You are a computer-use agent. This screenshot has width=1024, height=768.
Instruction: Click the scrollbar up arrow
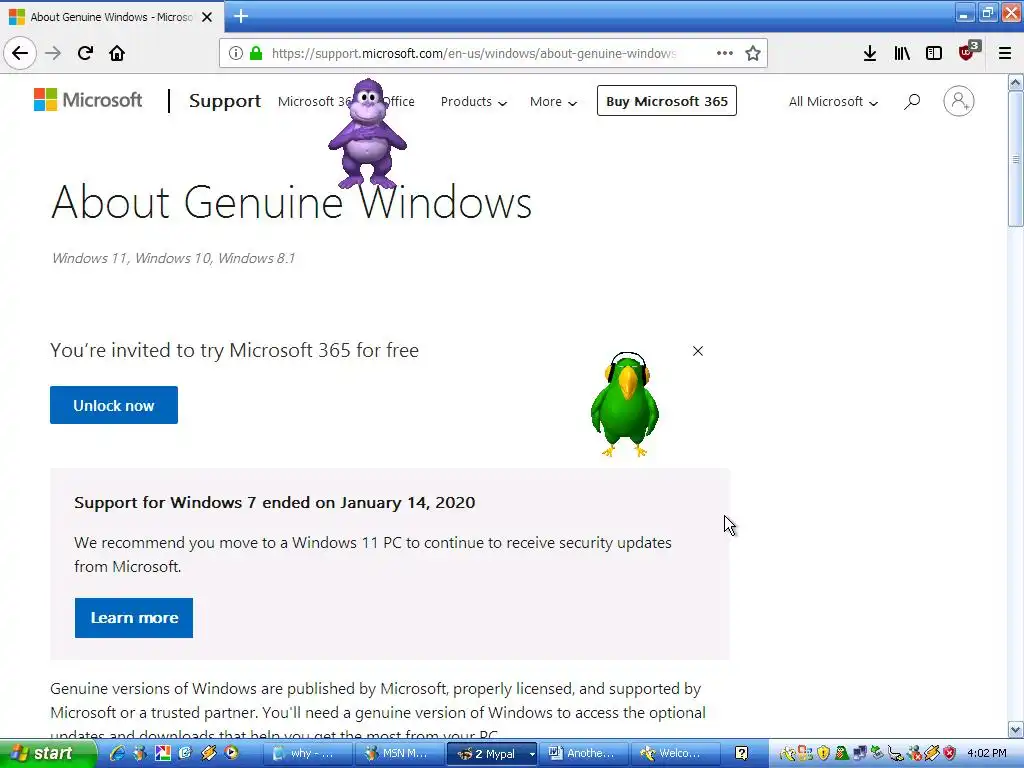tap(1016, 82)
